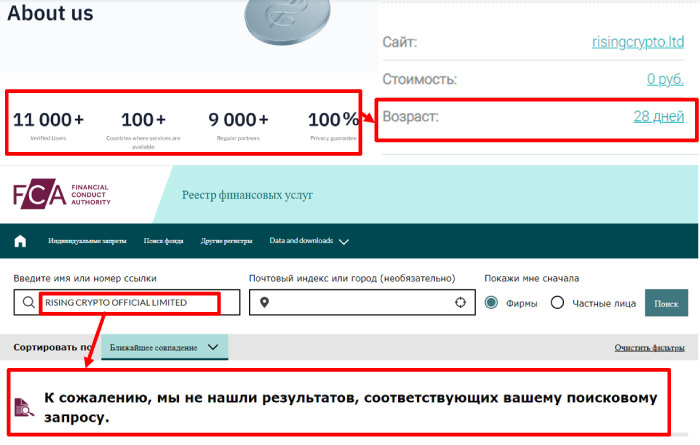This screenshot has width=700, height=445.
Task: Click Очистить фильтры link
Action: coord(649,348)
